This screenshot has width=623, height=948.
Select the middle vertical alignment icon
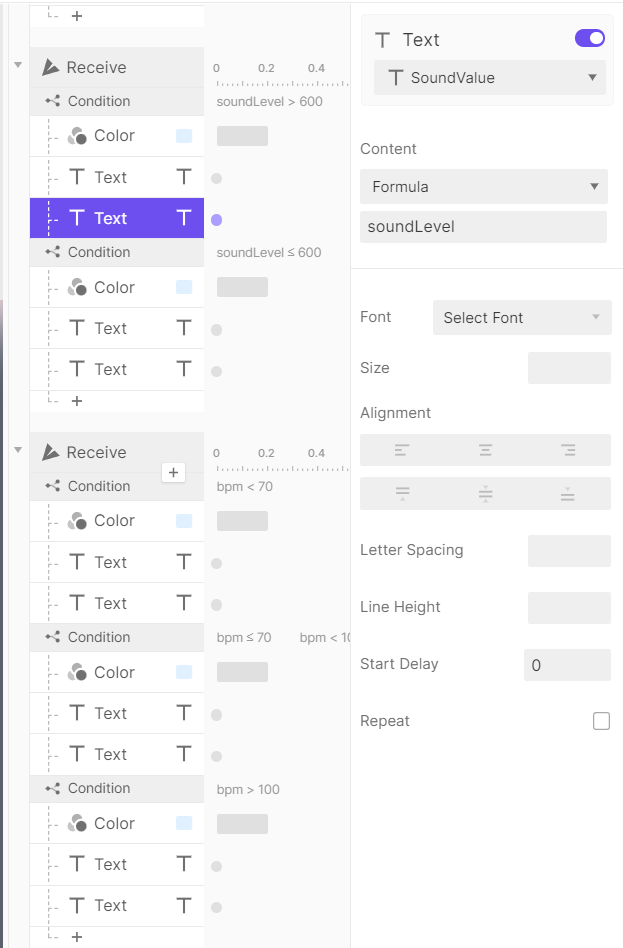485,493
